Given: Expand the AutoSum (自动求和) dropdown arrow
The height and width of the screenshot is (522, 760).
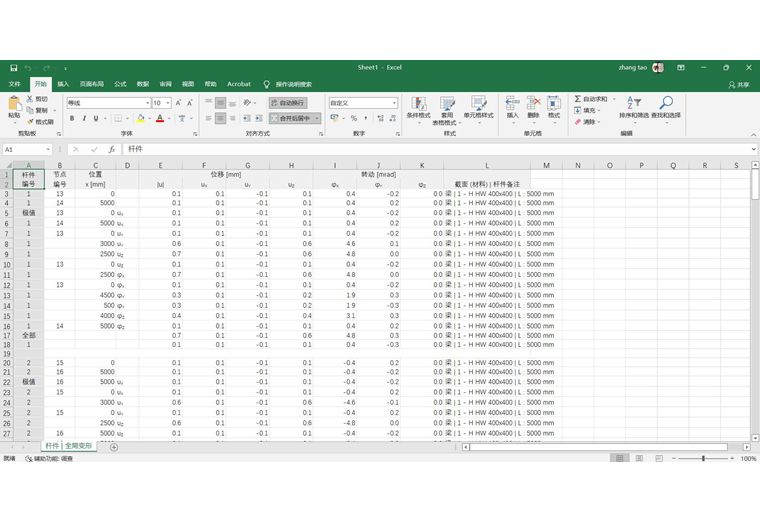Looking at the screenshot, I should coord(614,99).
